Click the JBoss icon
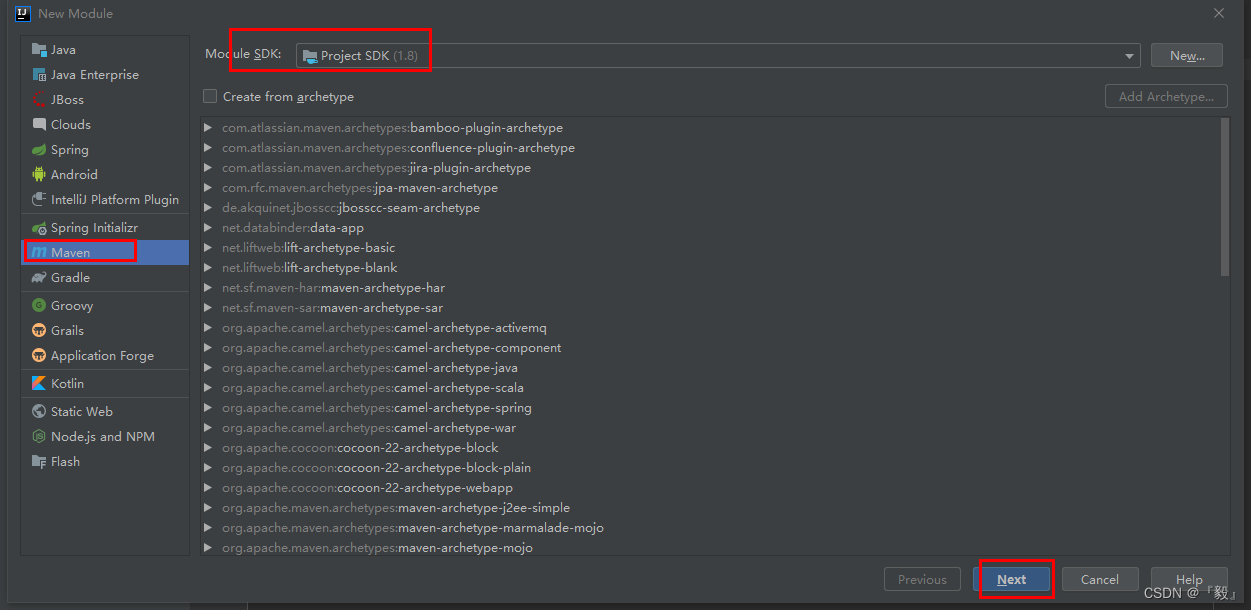Screen dimensions: 1251x610 39,100
